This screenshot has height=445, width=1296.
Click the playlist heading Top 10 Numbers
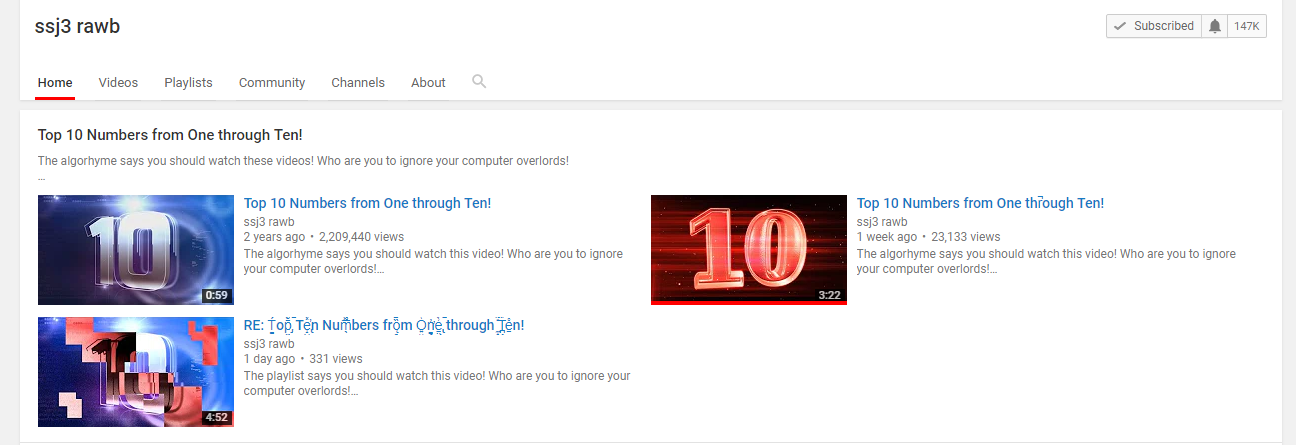click(x=170, y=135)
